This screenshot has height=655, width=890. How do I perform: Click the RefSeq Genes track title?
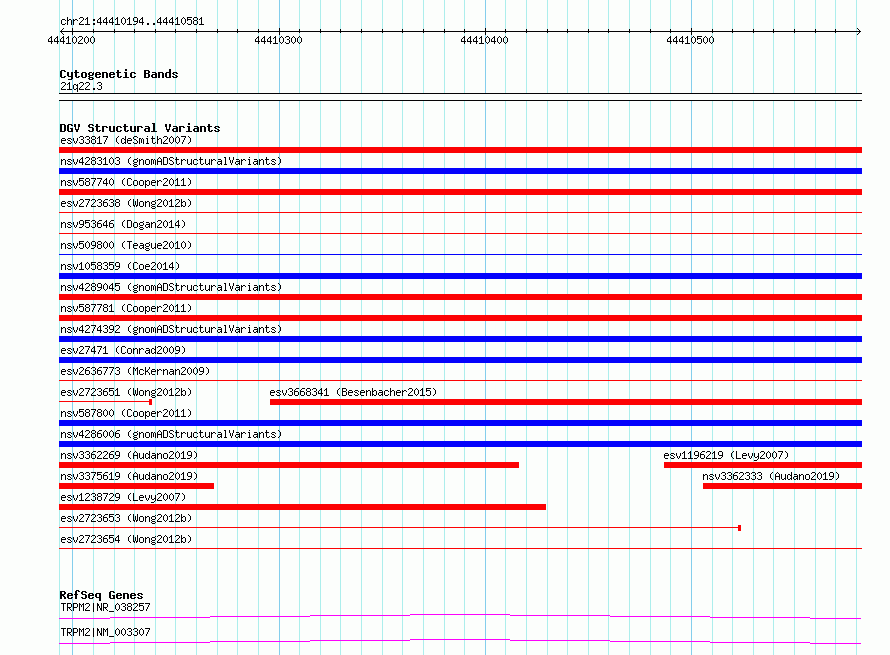pyautogui.click(x=101, y=595)
